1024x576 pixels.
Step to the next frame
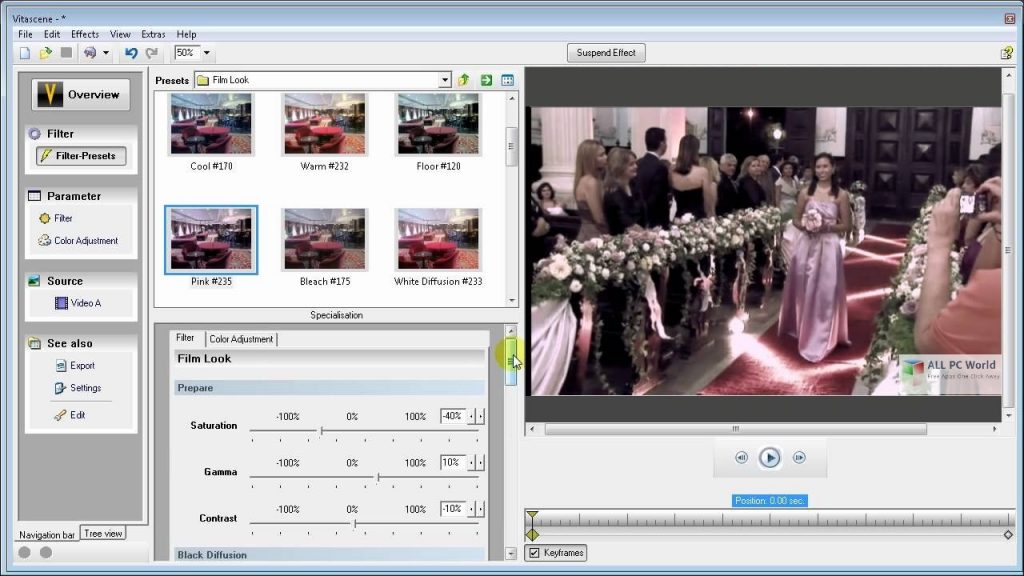point(799,458)
